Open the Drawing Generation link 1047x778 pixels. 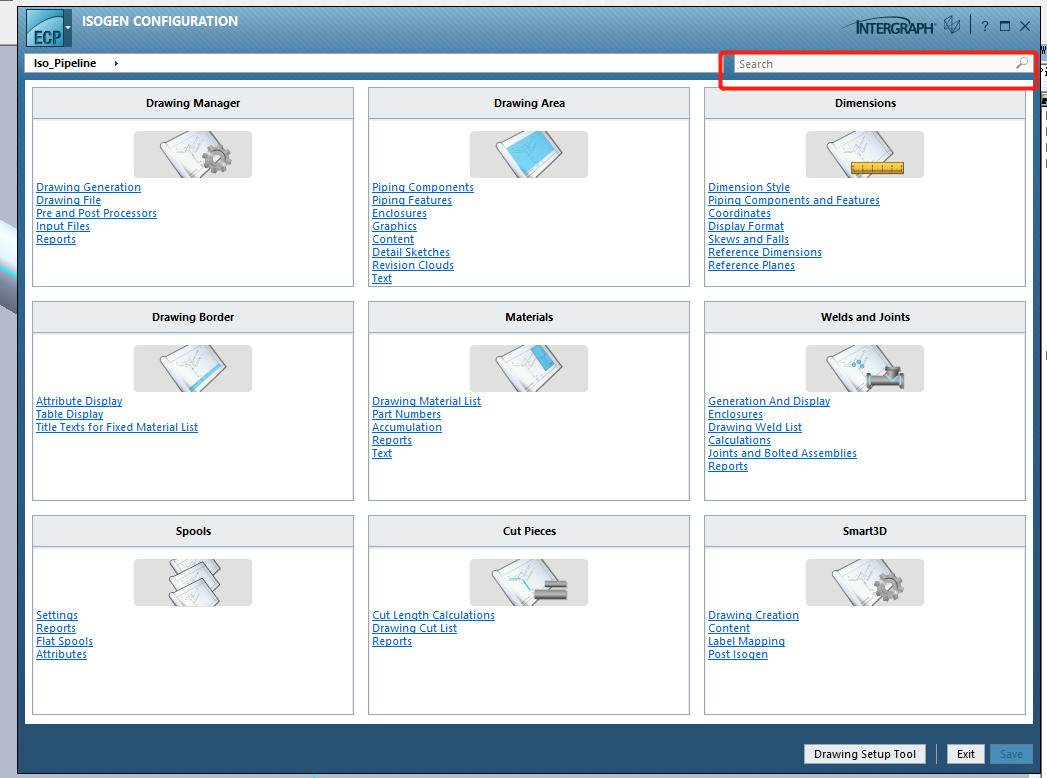point(88,188)
